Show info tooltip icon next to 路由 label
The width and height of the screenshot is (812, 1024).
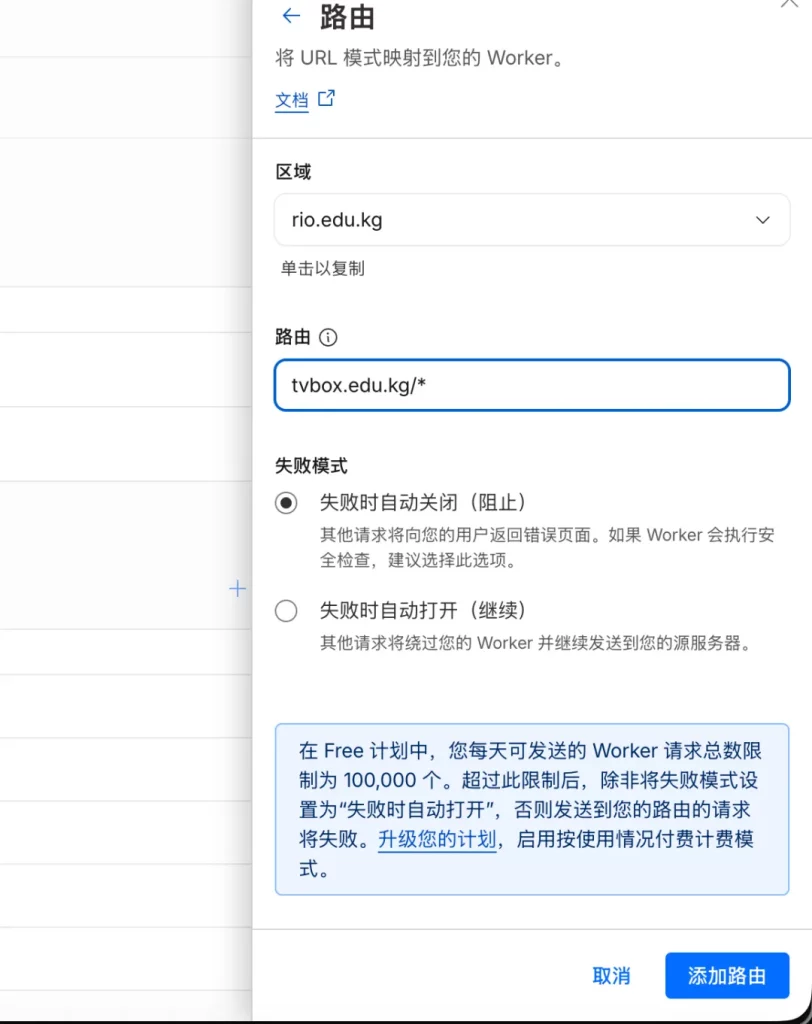point(328,337)
